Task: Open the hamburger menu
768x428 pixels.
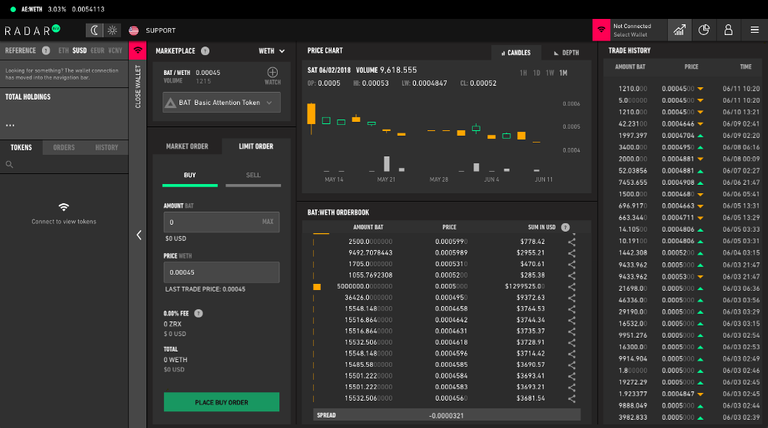Action: point(755,30)
